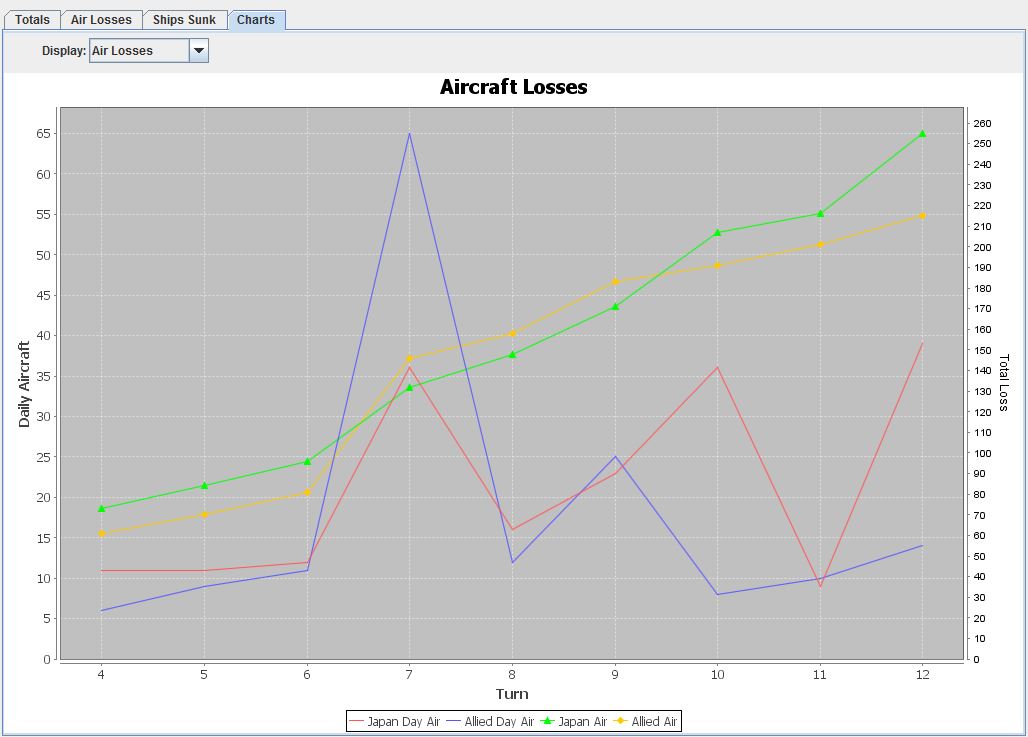Click the yellow diamond legend marker
Screen dimensions: 1028x737
click(620, 721)
